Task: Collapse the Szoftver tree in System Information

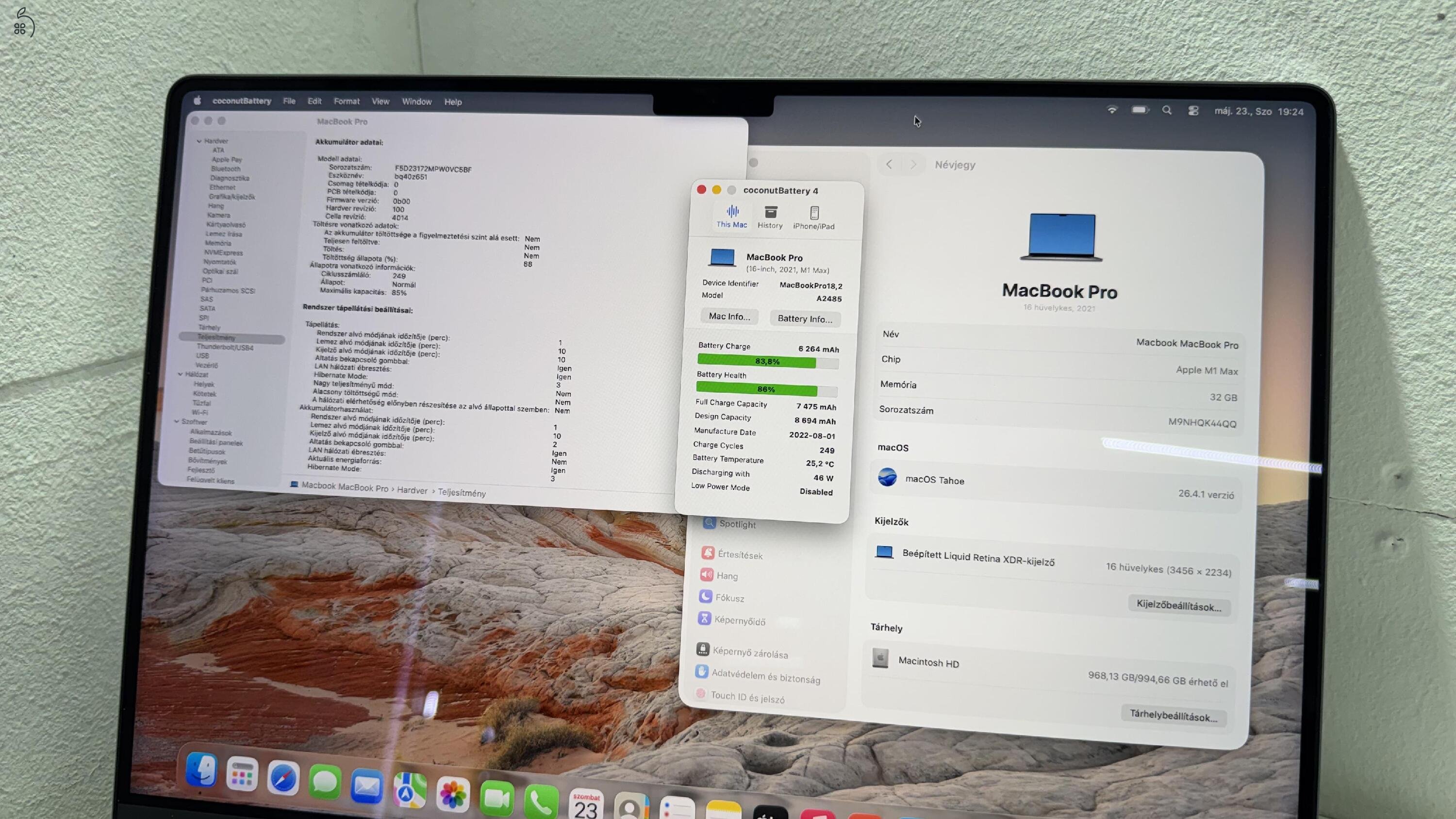Action: point(177,422)
